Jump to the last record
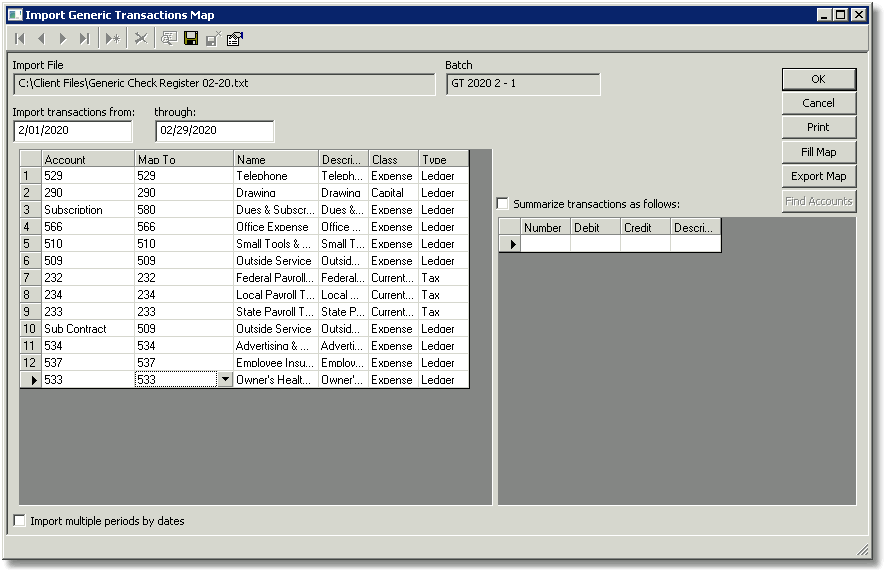 click(x=84, y=39)
